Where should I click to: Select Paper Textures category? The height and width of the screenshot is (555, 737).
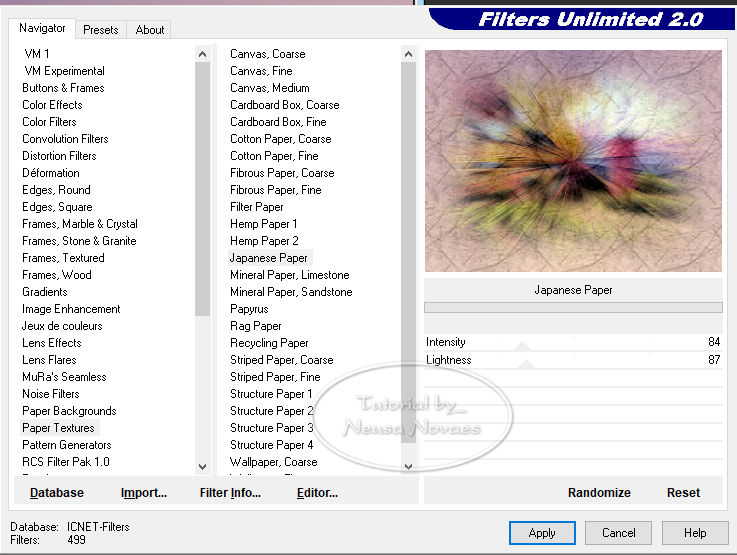tap(59, 428)
